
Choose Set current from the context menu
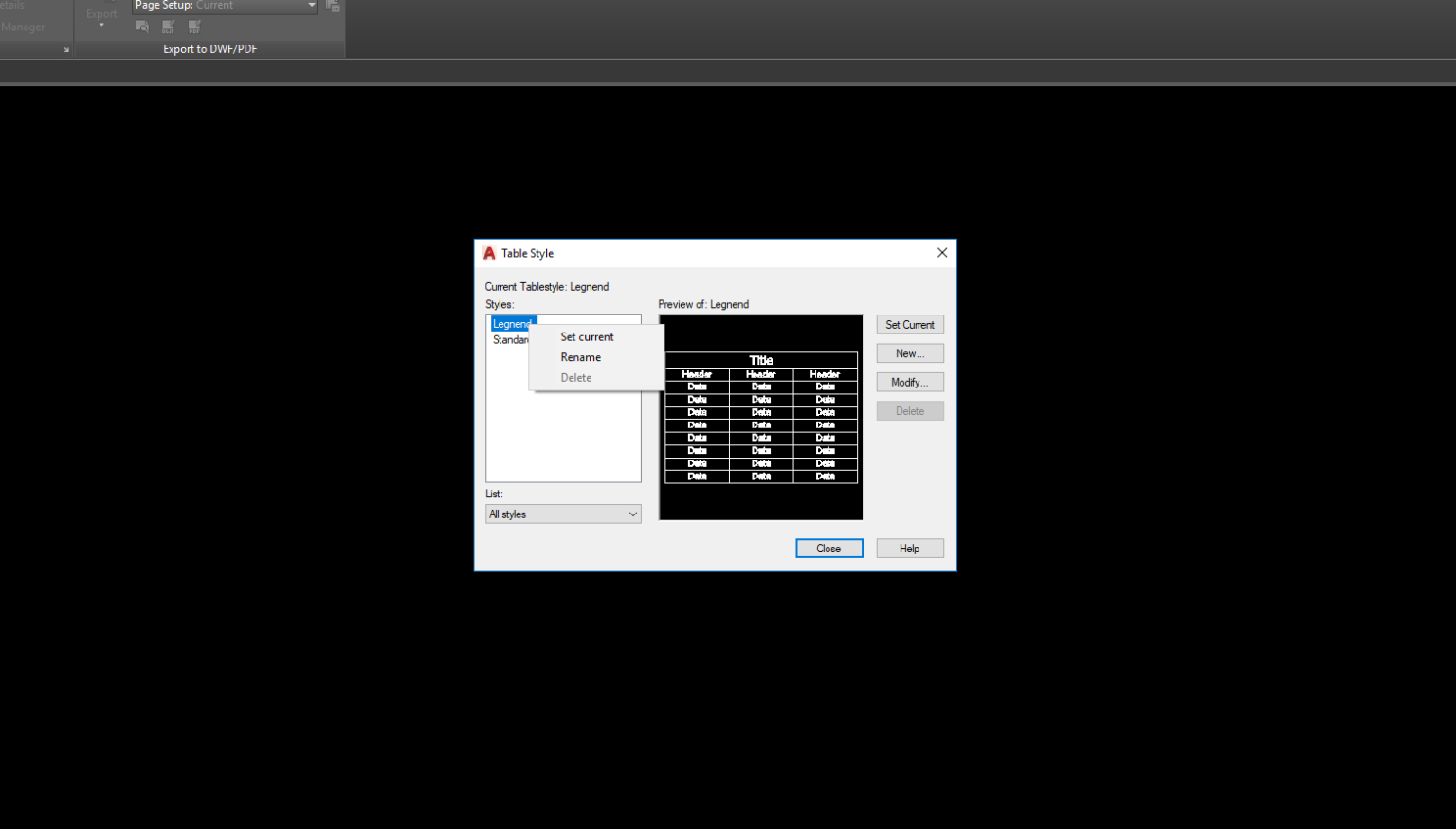[x=586, y=336]
